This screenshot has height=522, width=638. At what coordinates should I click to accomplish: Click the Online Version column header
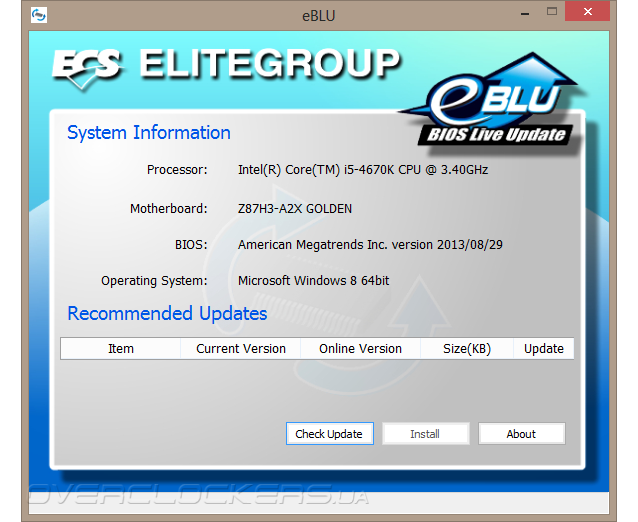(360, 349)
